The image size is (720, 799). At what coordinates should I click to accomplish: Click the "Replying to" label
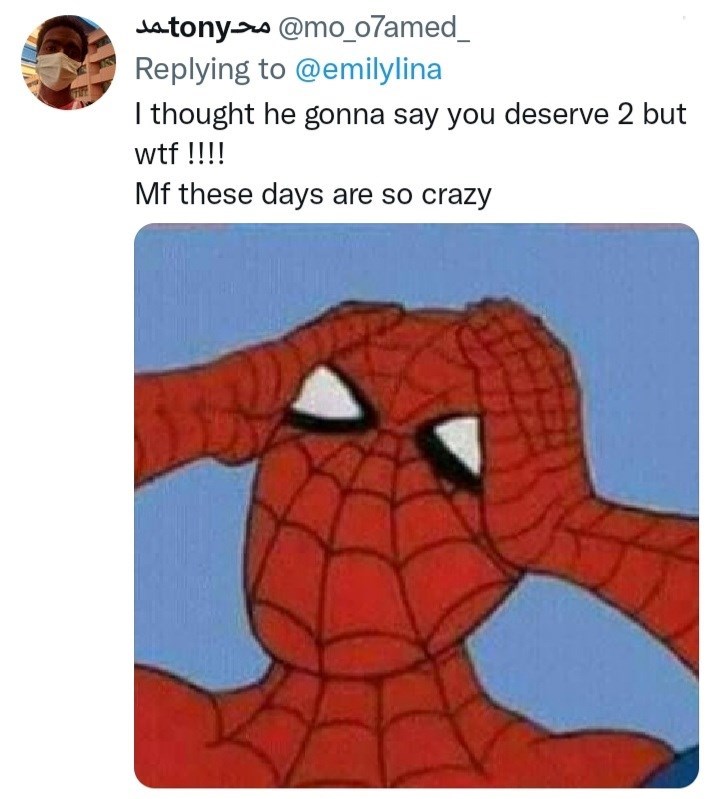click(x=210, y=69)
